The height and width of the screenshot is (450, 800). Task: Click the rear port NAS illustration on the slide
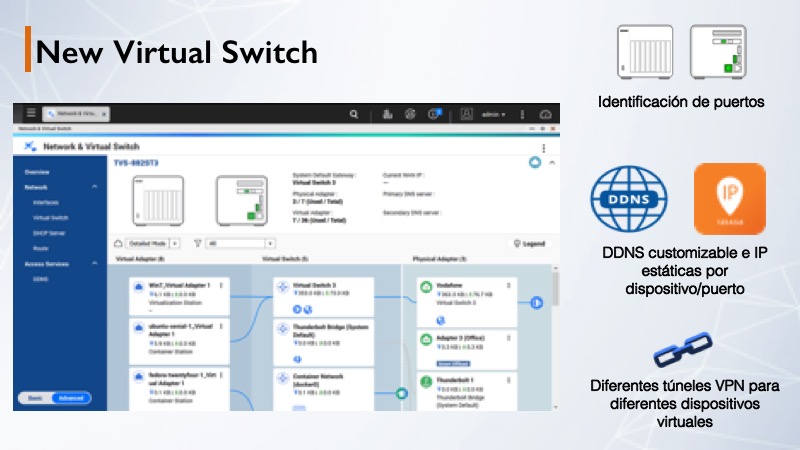click(718, 52)
